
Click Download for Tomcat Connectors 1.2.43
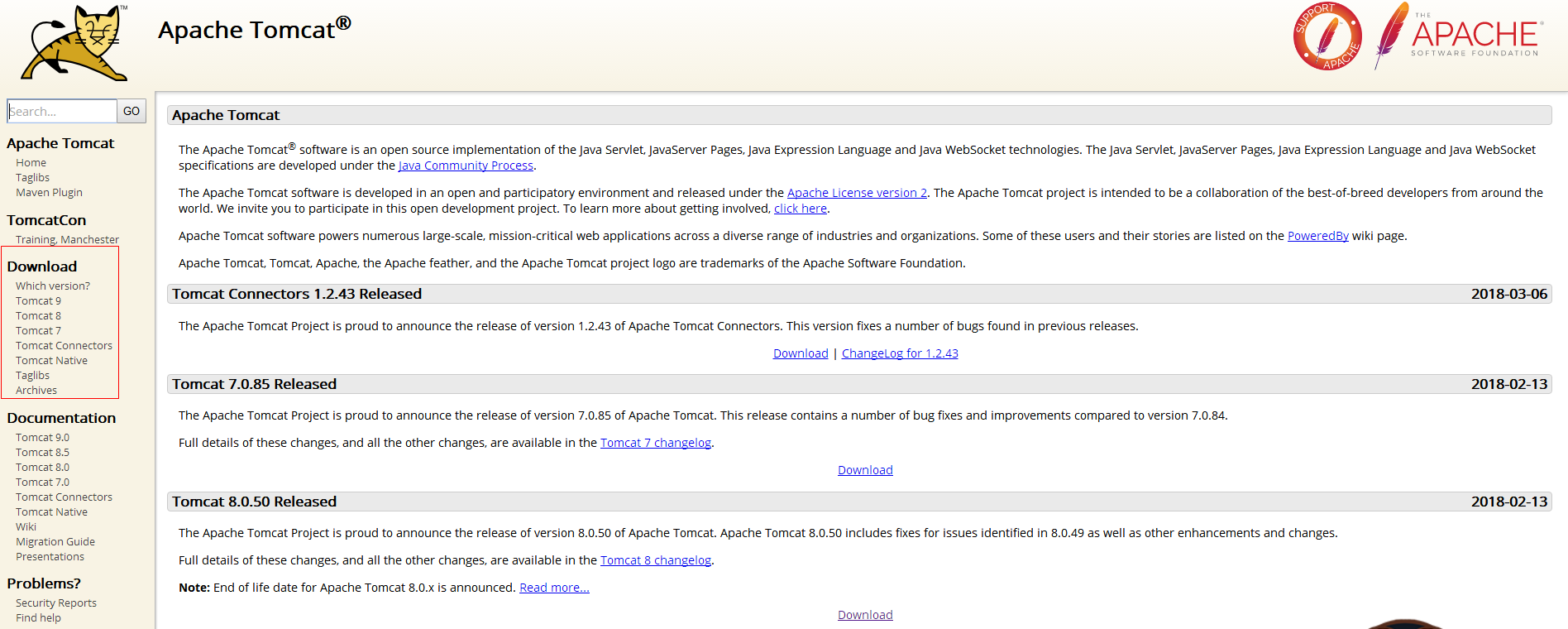(801, 353)
